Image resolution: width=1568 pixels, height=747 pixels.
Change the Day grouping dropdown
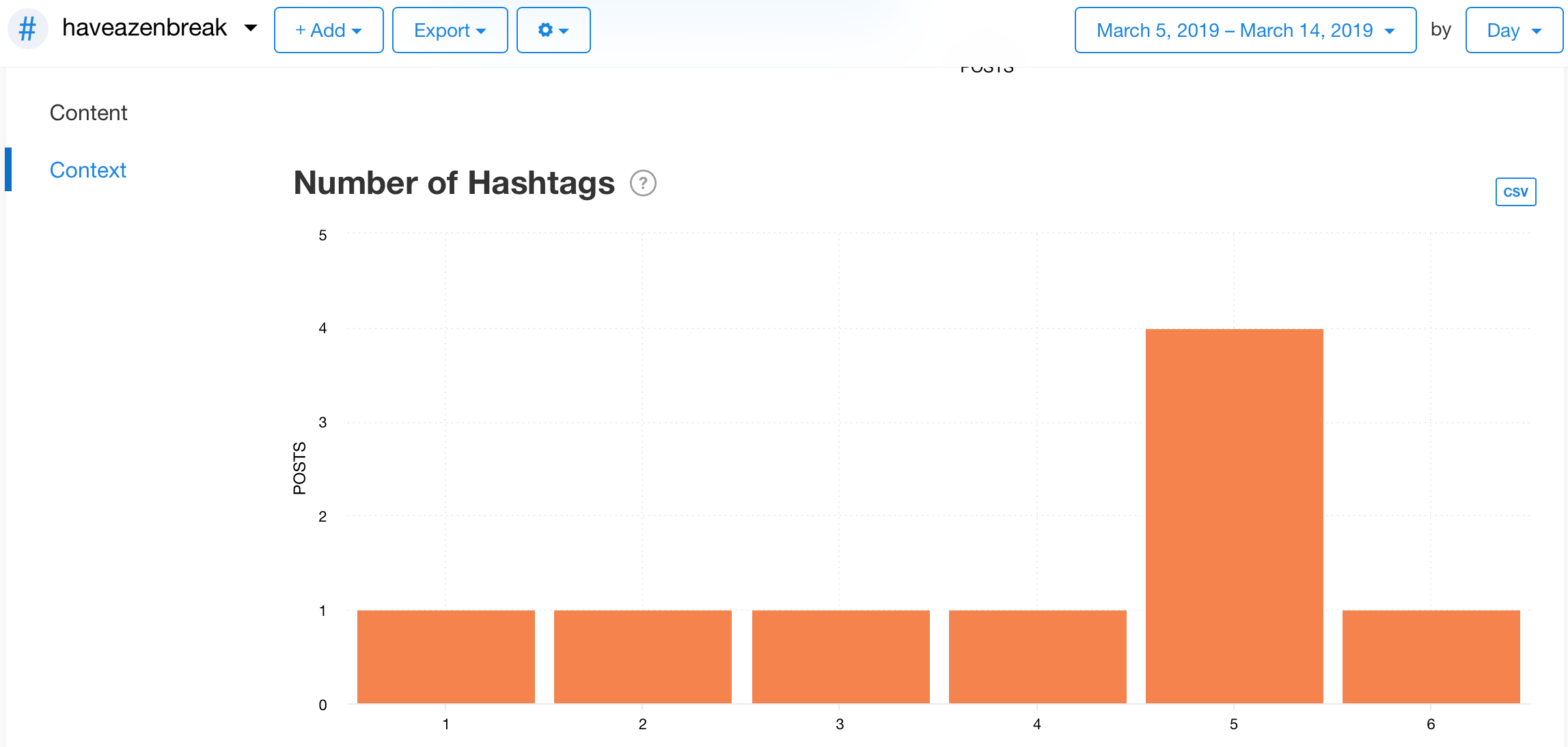point(1513,30)
